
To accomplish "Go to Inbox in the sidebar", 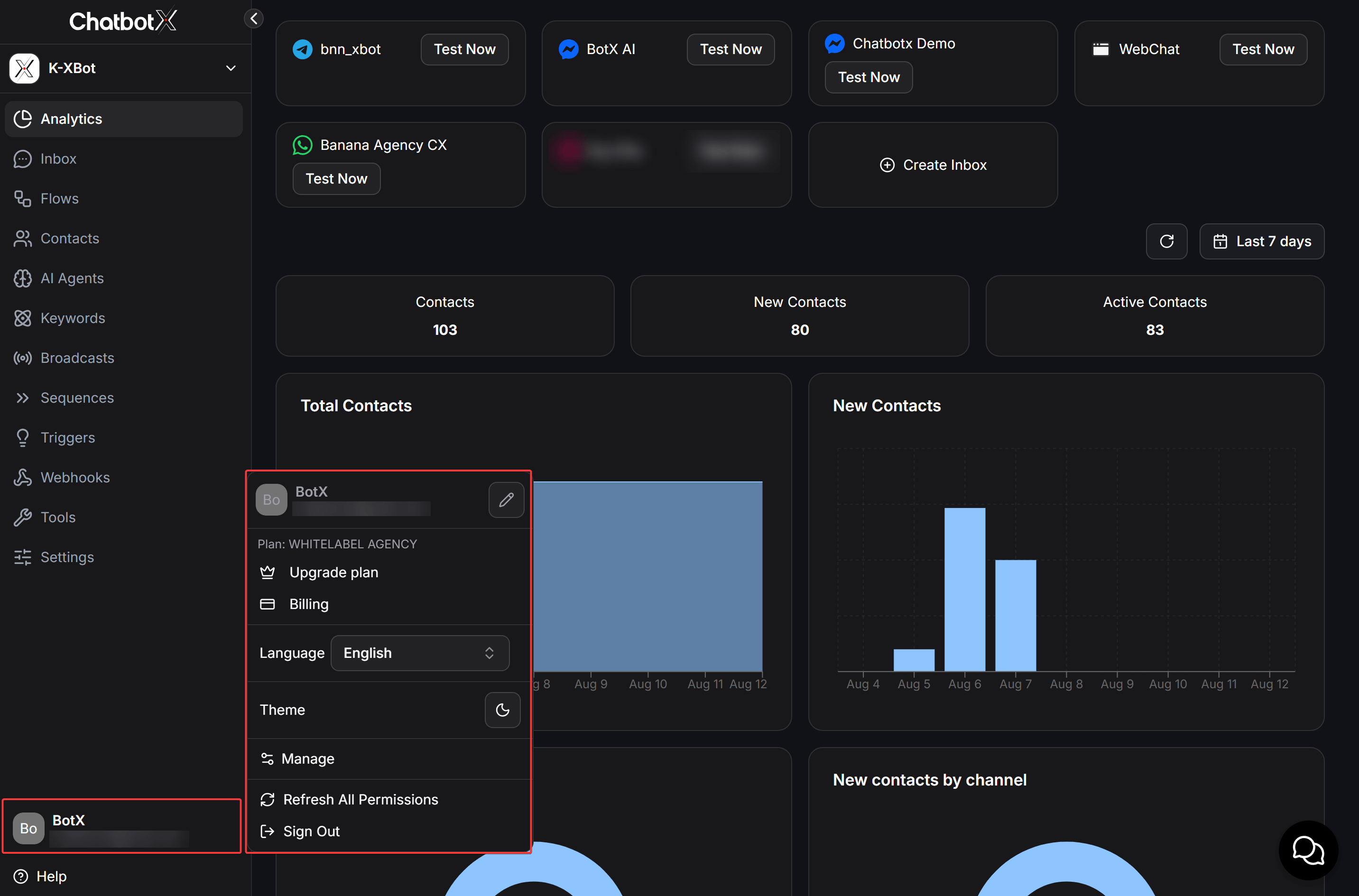I will click(123, 159).
